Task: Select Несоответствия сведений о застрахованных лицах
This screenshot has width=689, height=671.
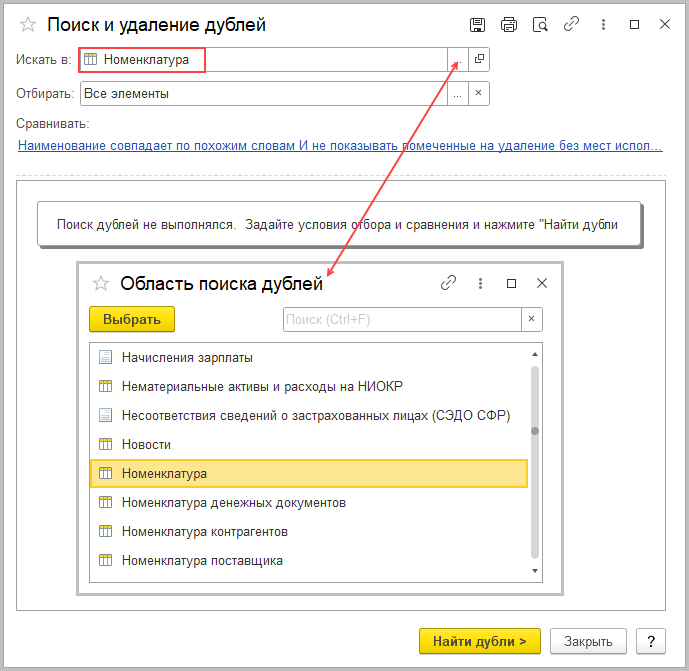Action: tap(308, 415)
